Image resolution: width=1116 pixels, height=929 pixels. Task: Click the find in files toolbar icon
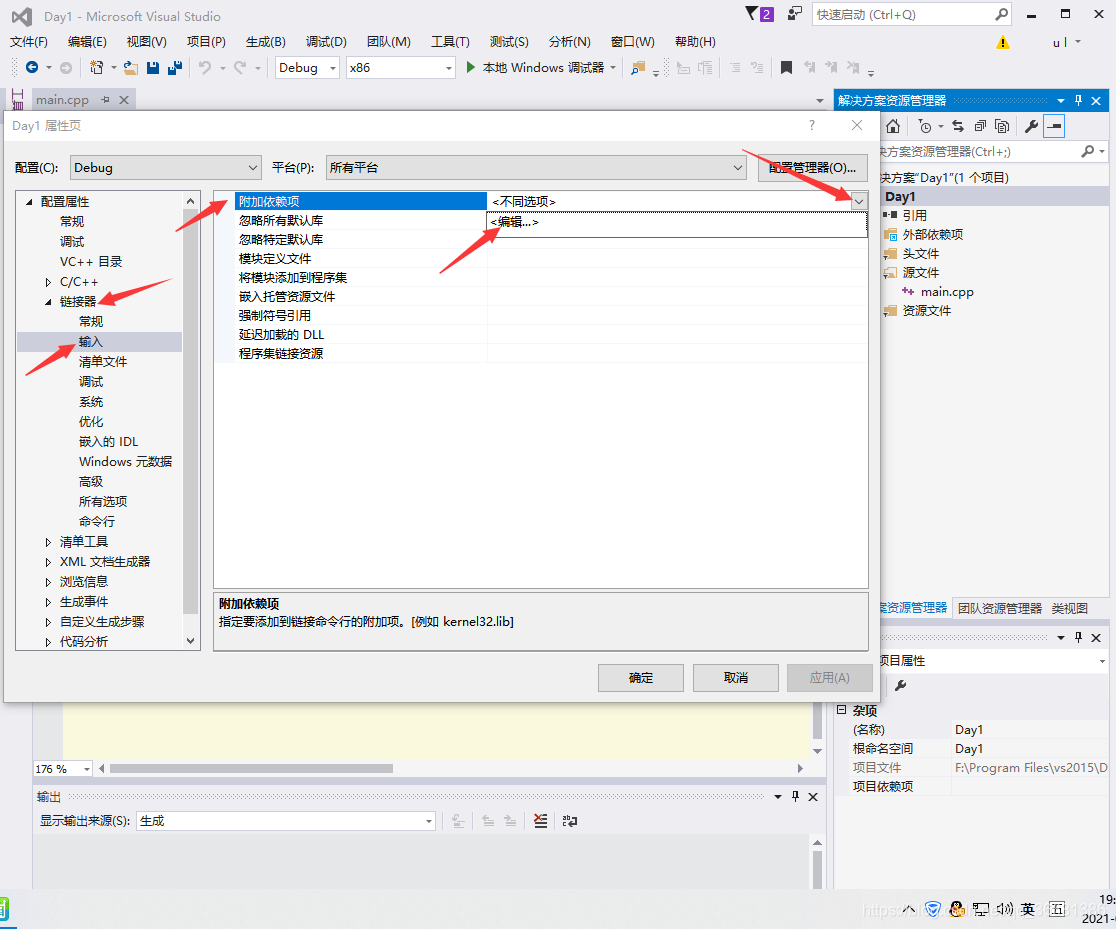coord(638,68)
